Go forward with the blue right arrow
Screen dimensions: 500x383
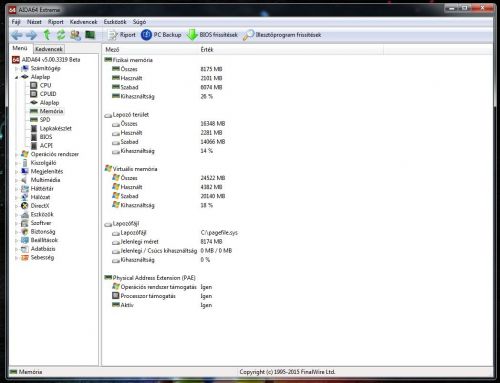click(31, 35)
